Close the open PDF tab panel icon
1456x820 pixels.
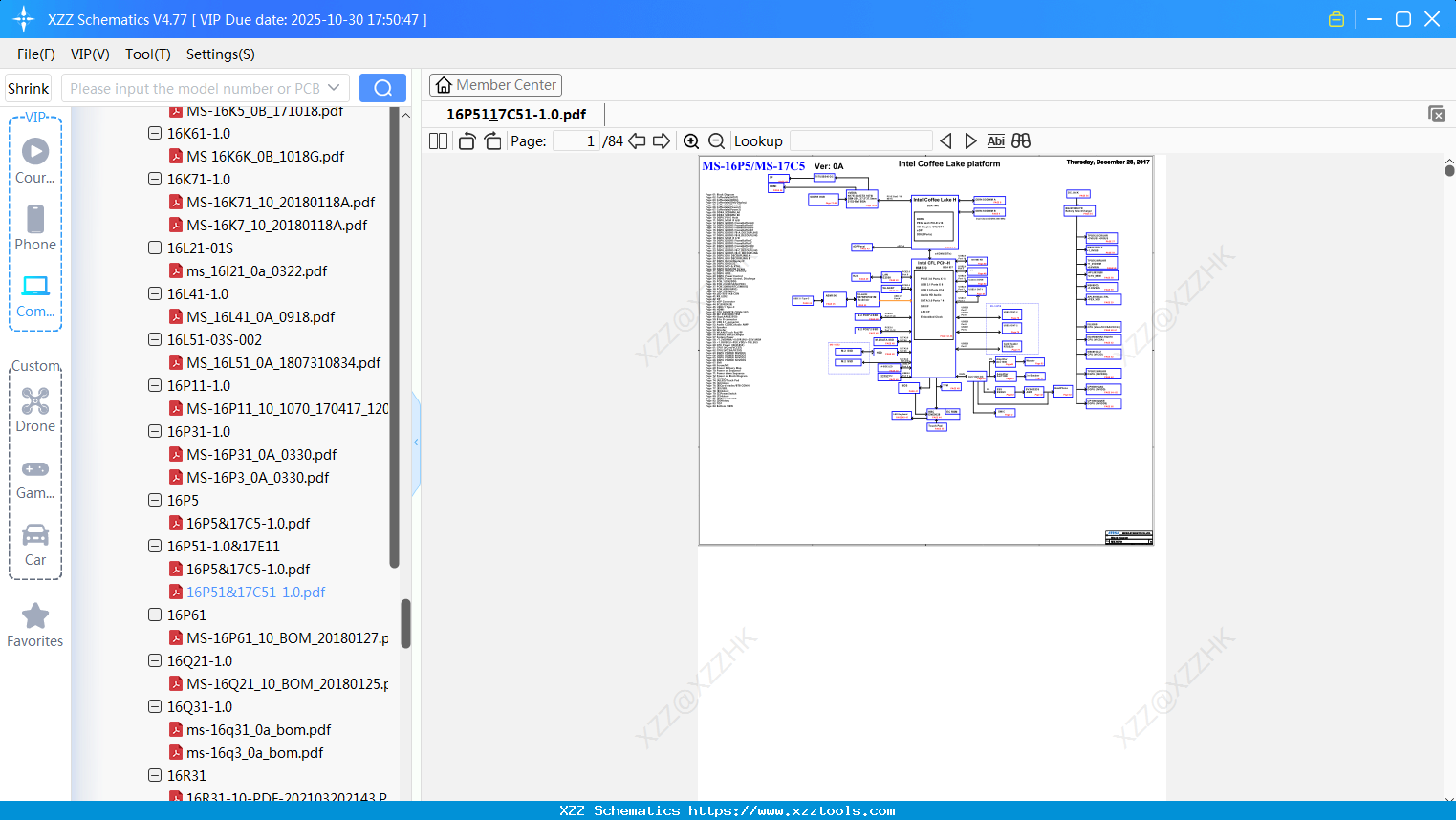tap(1437, 114)
